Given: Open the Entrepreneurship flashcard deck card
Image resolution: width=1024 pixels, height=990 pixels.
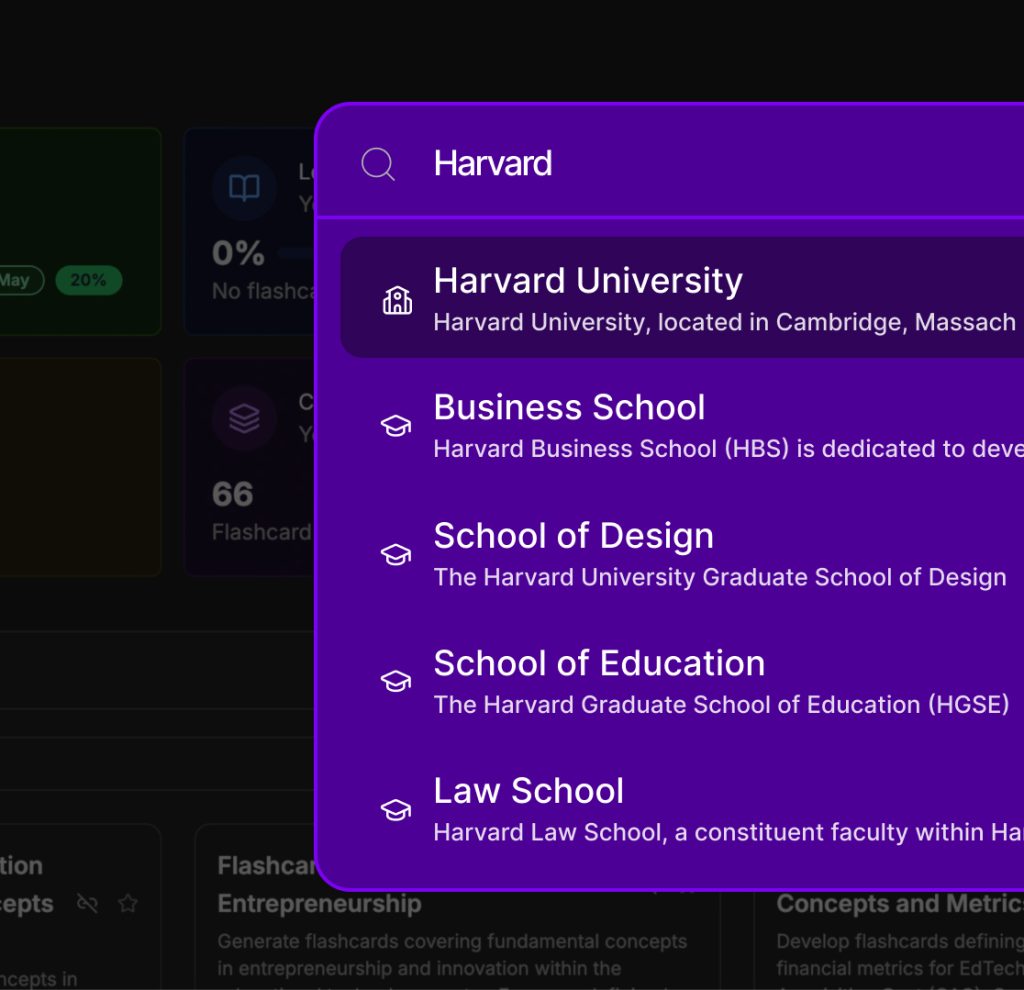Looking at the screenshot, I should tap(457, 908).
